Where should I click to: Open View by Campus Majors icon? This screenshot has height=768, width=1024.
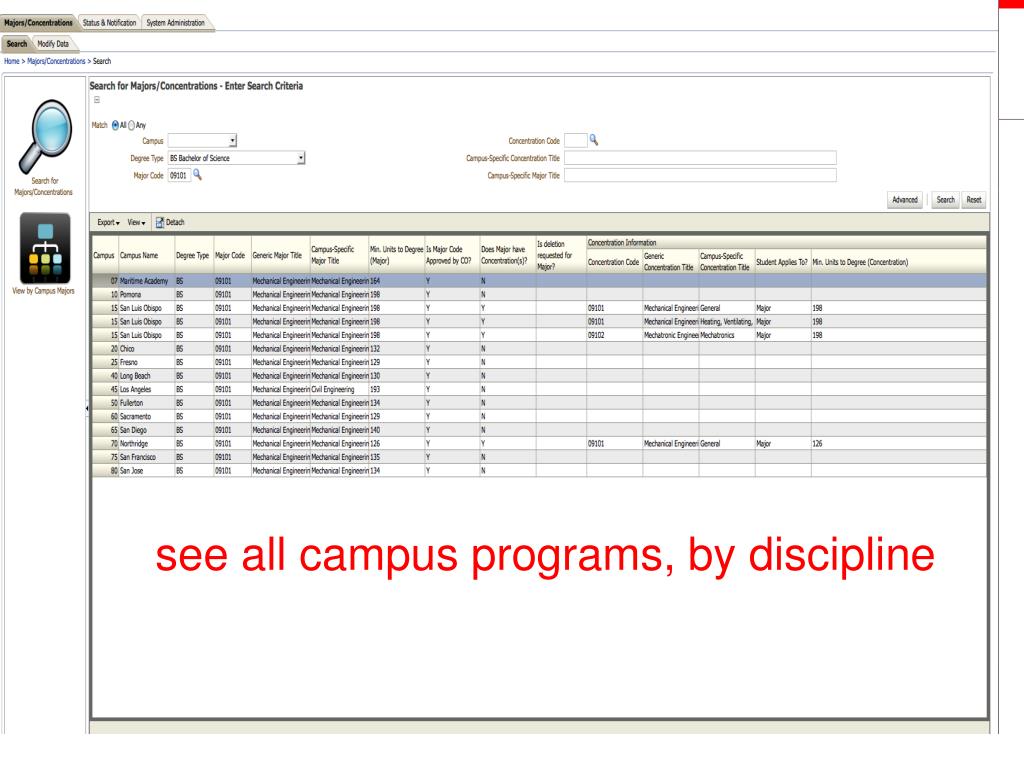[x=44, y=248]
